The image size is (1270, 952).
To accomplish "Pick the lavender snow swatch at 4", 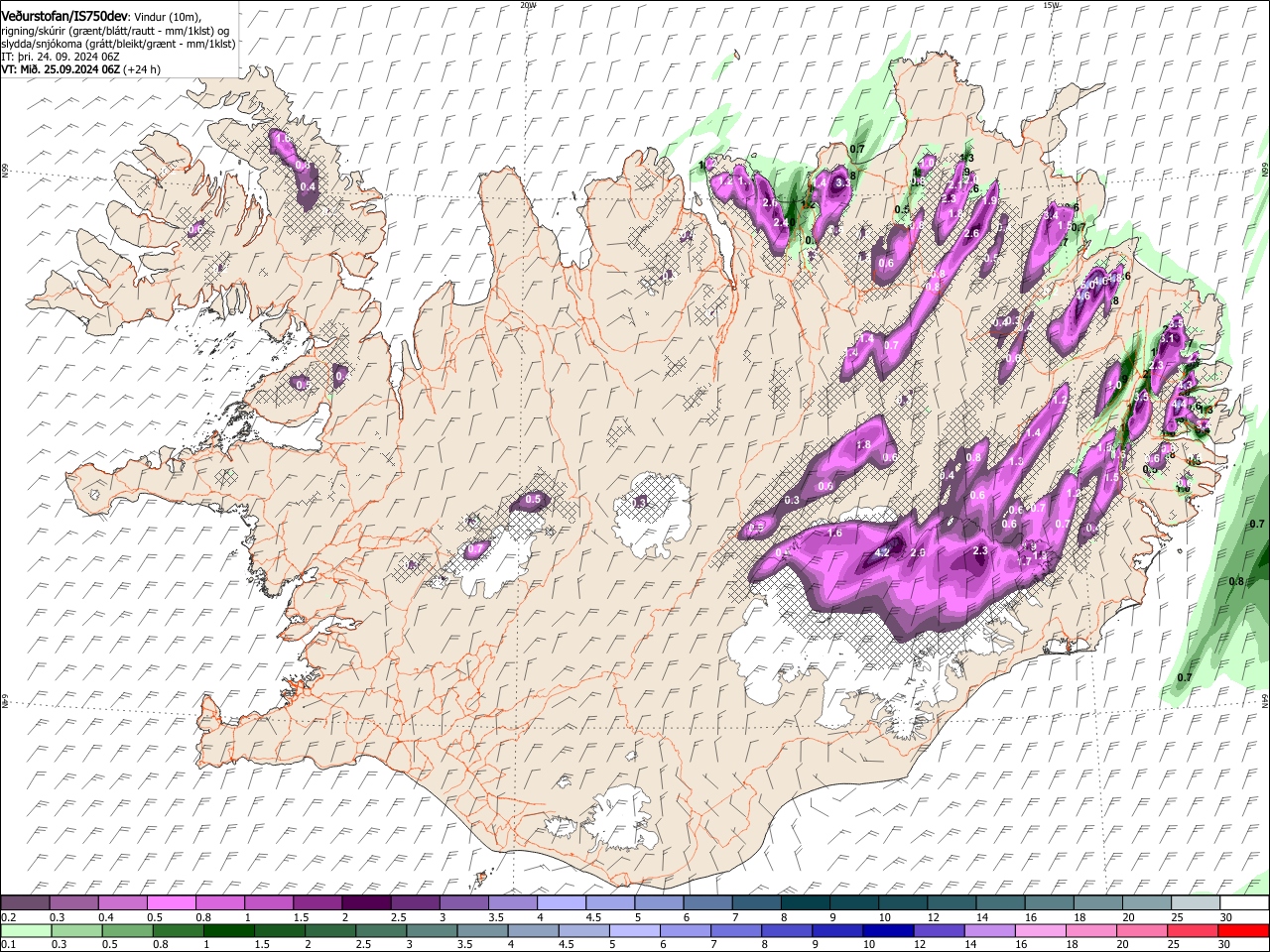I will [x=562, y=902].
